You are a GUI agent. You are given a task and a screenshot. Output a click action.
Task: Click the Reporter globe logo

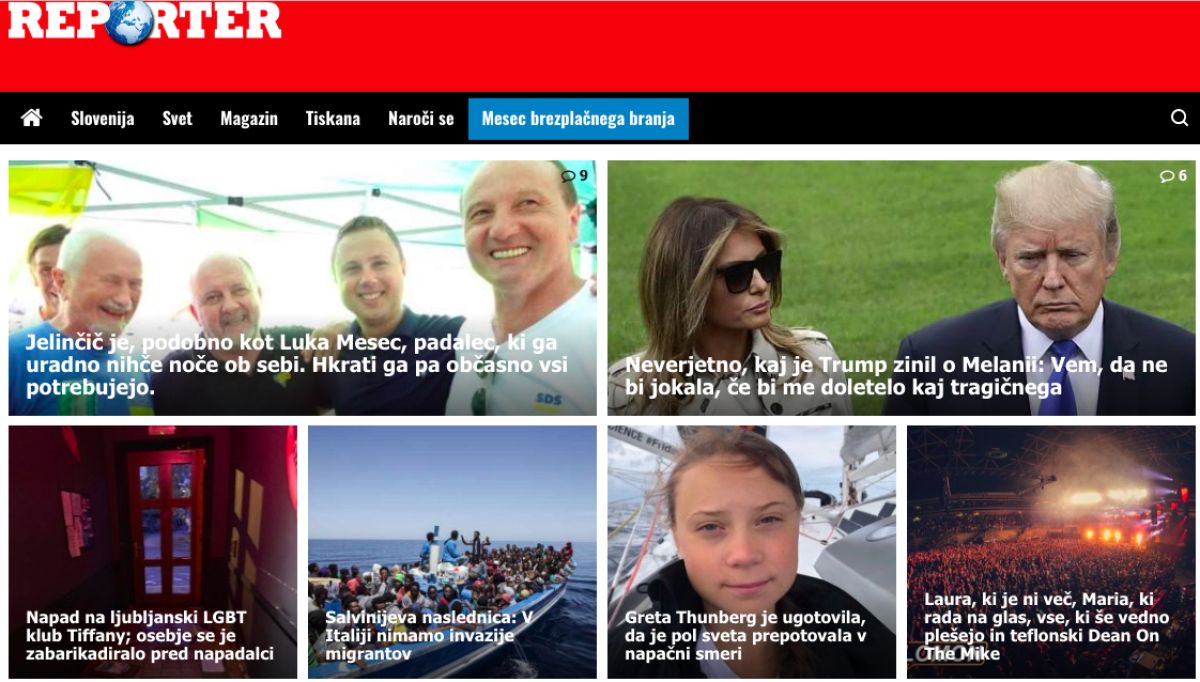pyautogui.click(x=145, y=21)
